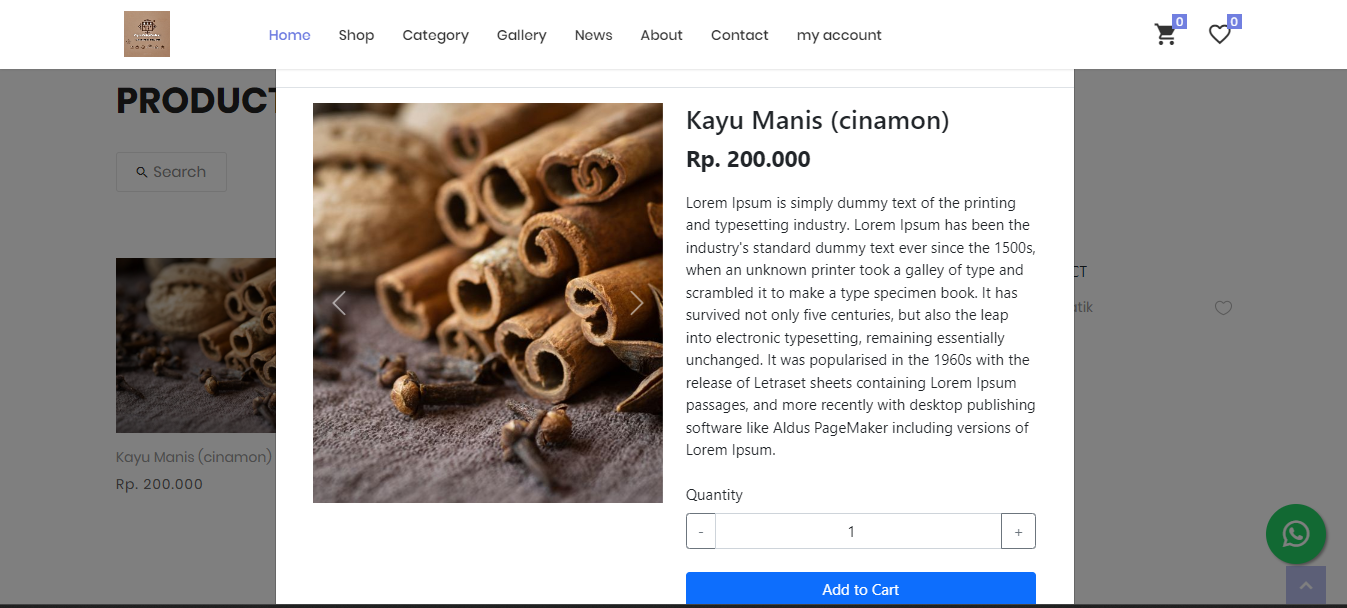Click the WhatsApp chat button
Screen dimensions: 1347x608
coord(1295,534)
